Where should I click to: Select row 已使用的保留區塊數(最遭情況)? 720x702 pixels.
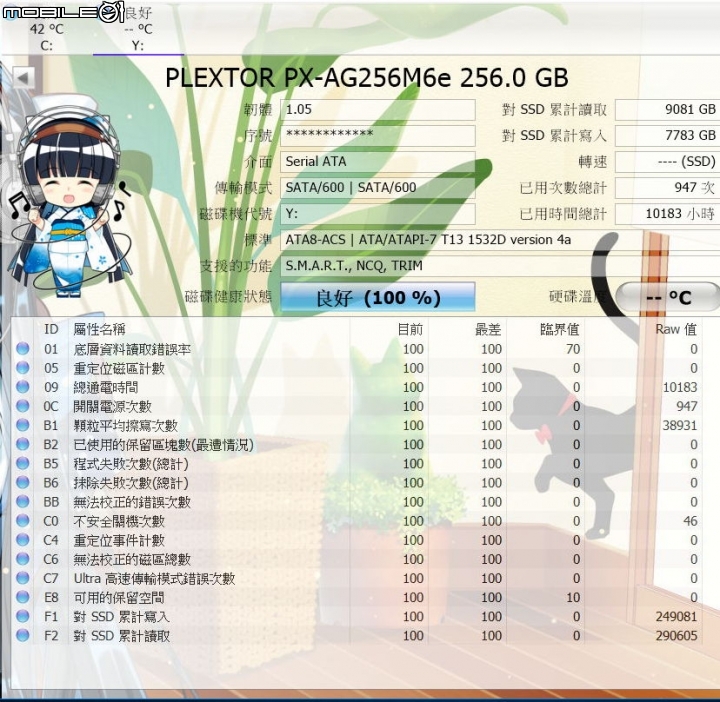[x=356, y=444]
